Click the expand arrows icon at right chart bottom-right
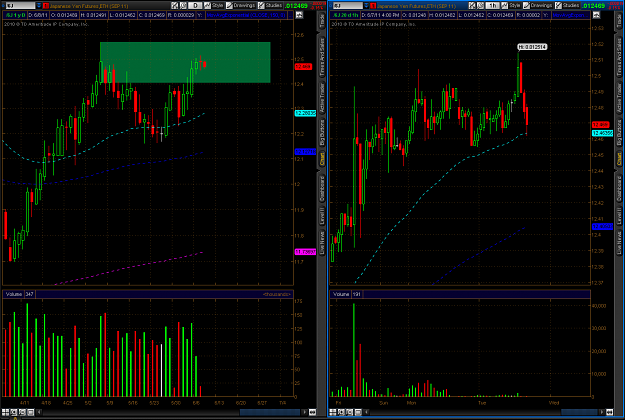Image resolution: width=625 pixels, height=420 pixels. coord(610,412)
